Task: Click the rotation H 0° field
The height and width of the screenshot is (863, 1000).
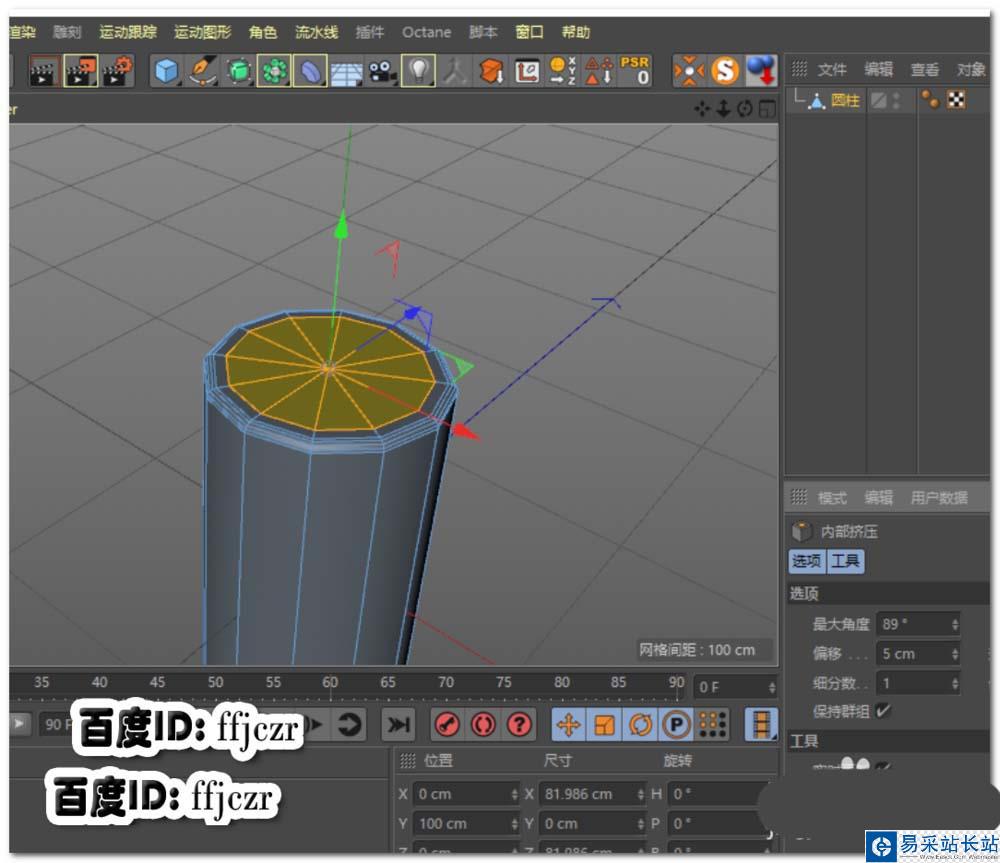Action: pos(715,794)
